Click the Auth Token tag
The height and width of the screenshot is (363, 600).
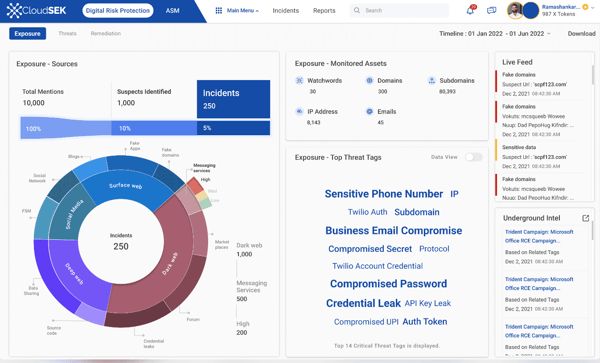[425, 322]
